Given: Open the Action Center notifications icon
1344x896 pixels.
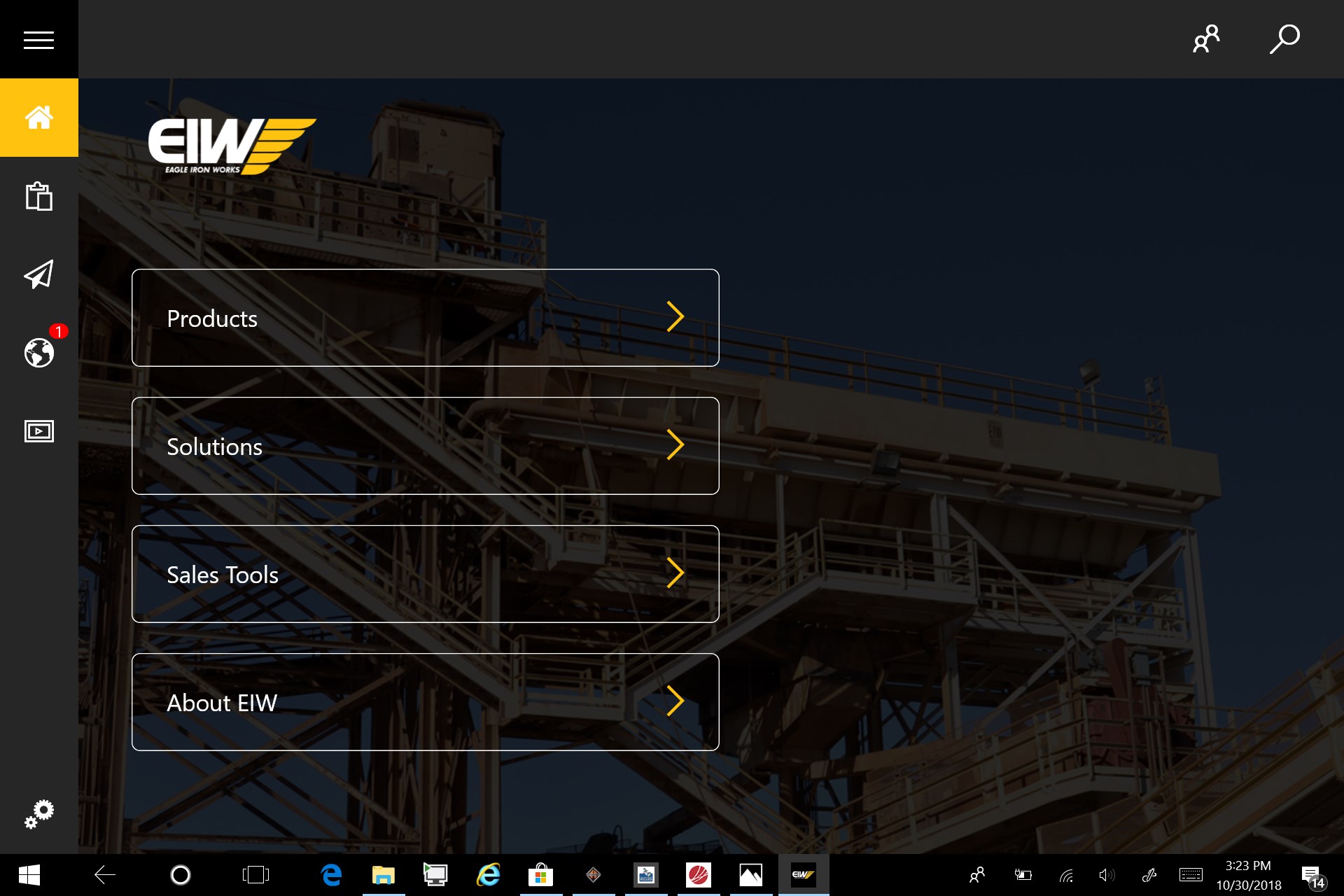Looking at the screenshot, I should [x=1311, y=875].
